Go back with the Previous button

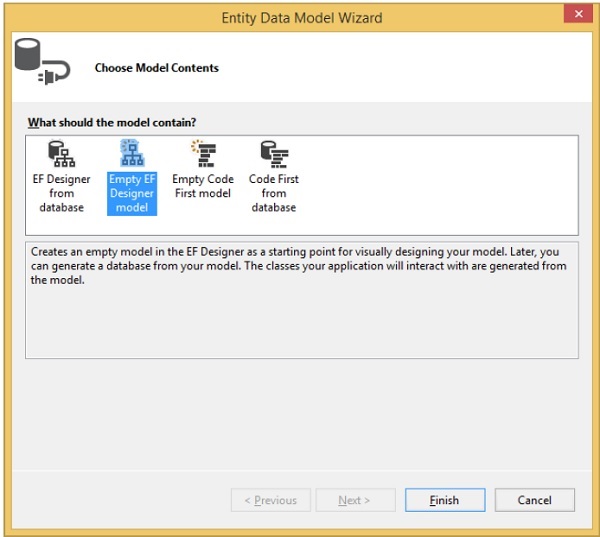click(x=270, y=500)
